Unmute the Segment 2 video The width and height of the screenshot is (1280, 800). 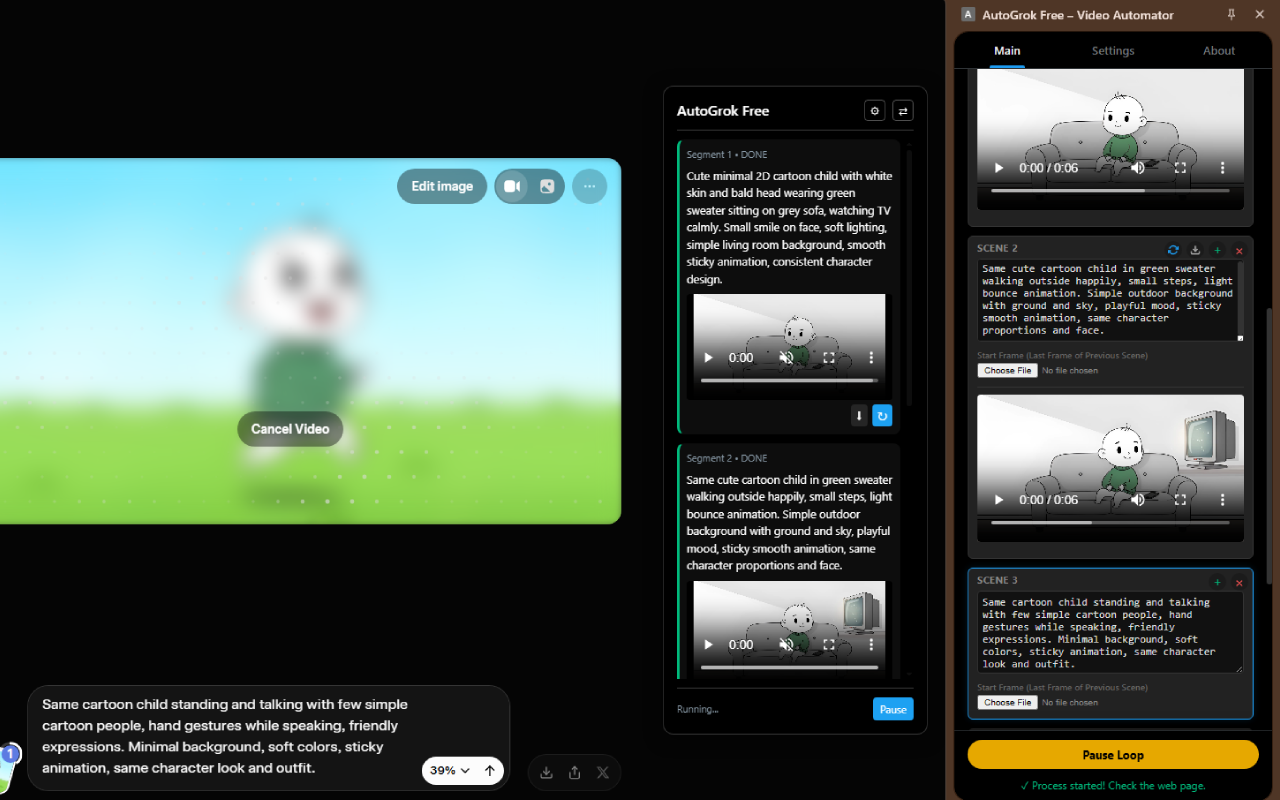pos(787,645)
